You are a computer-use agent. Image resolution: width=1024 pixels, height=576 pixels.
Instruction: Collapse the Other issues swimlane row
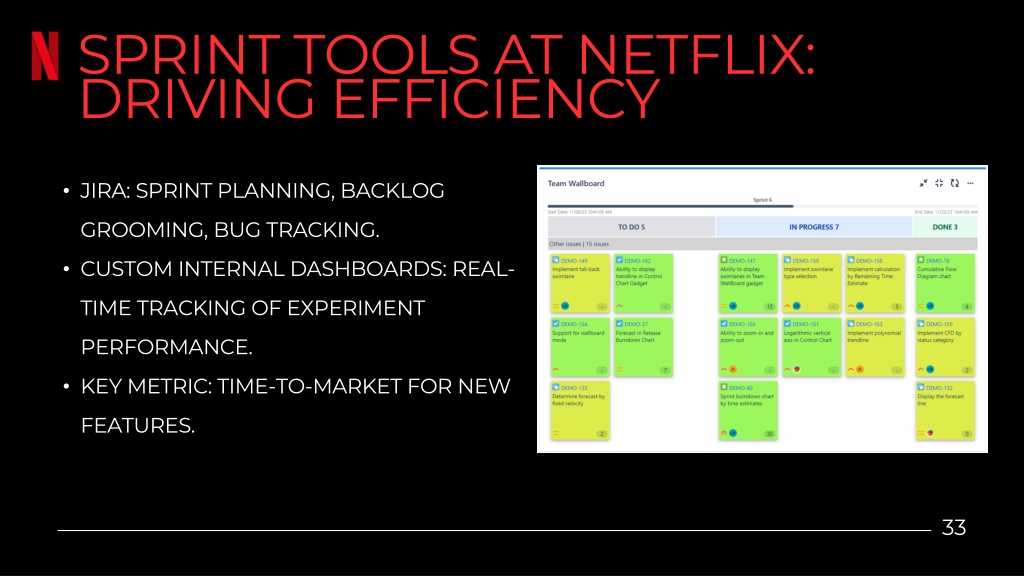pos(762,244)
